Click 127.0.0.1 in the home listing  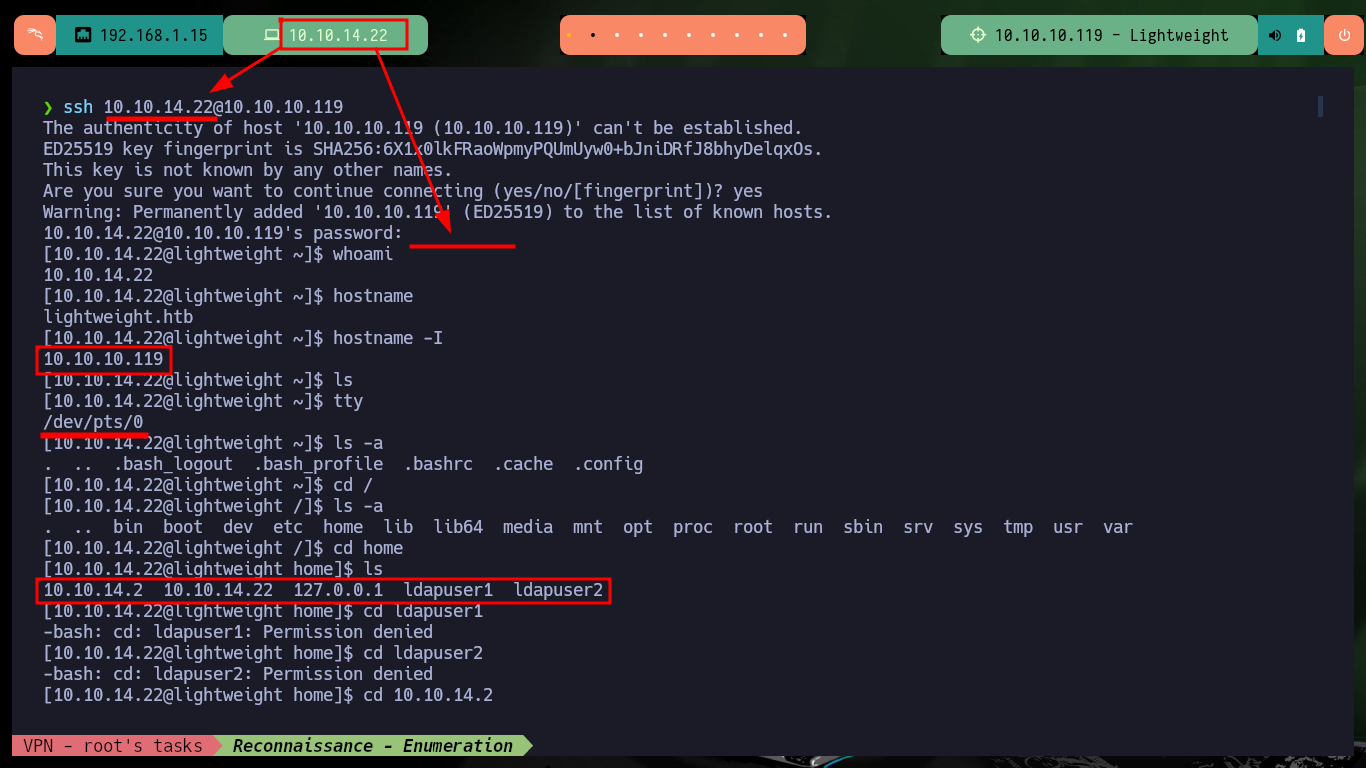338,590
